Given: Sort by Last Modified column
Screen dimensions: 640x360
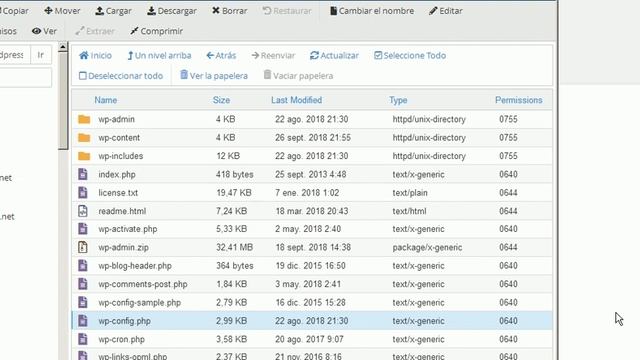Looking at the screenshot, I should [x=296, y=100].
